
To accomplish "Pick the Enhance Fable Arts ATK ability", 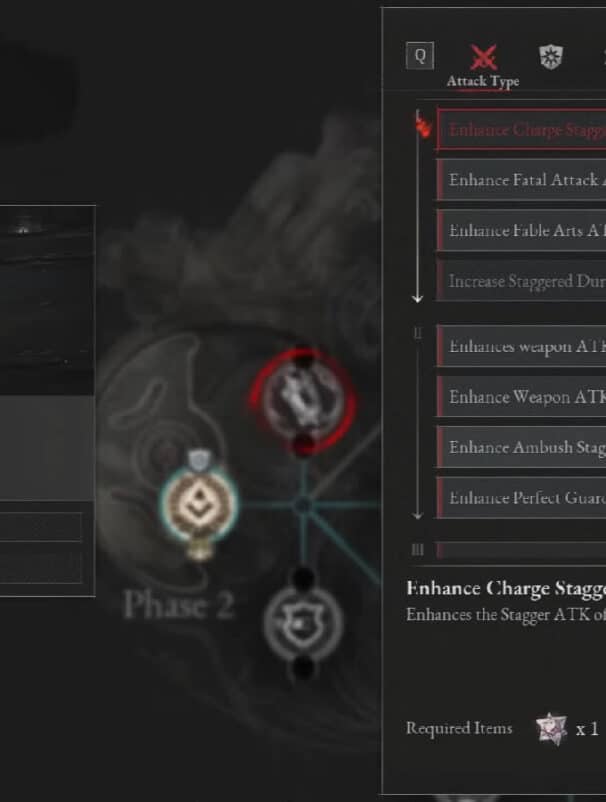I will point(521,230).
